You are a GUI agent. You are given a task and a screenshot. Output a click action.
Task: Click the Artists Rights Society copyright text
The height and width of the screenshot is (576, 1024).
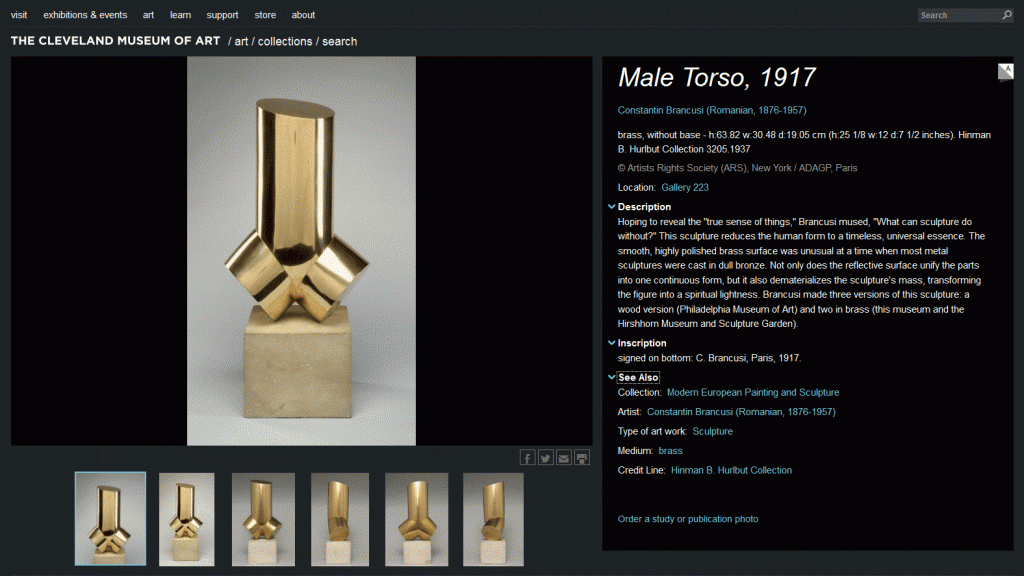[737, 168]
